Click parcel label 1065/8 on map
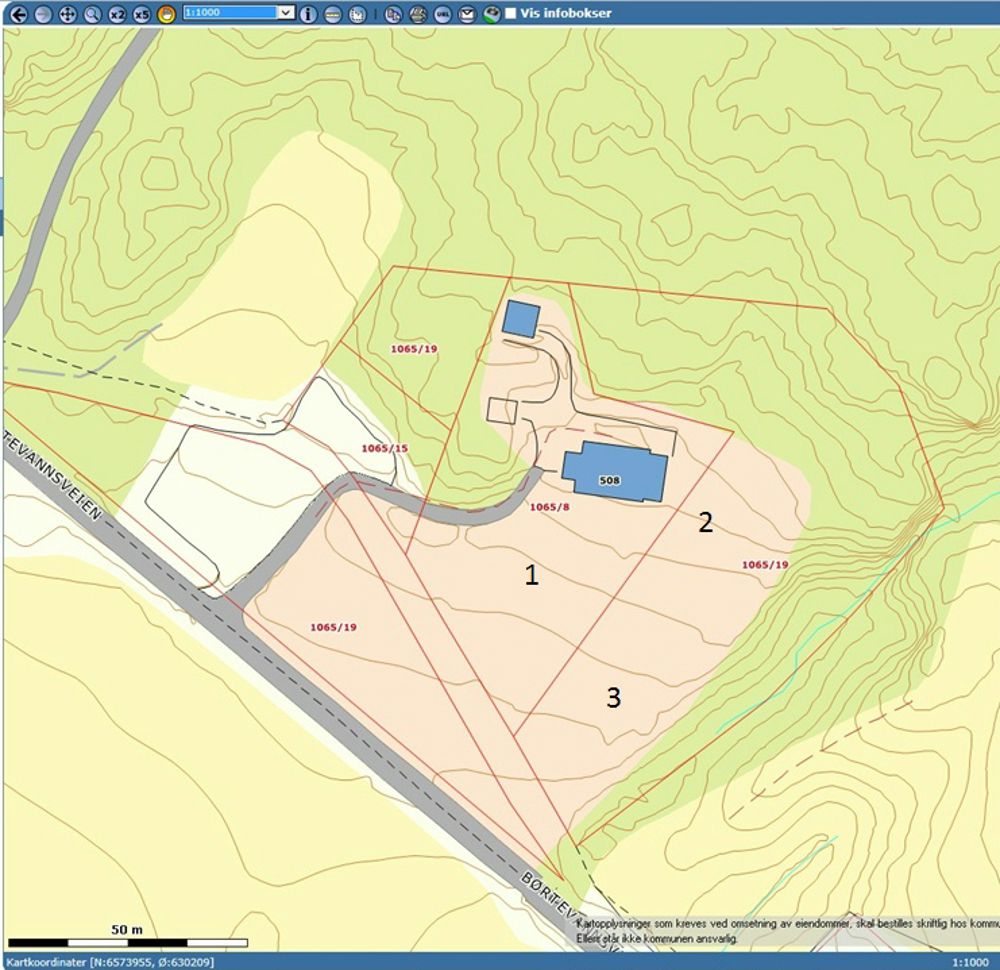This screenshot has height=970, width=1000. (x=549, y=507)
